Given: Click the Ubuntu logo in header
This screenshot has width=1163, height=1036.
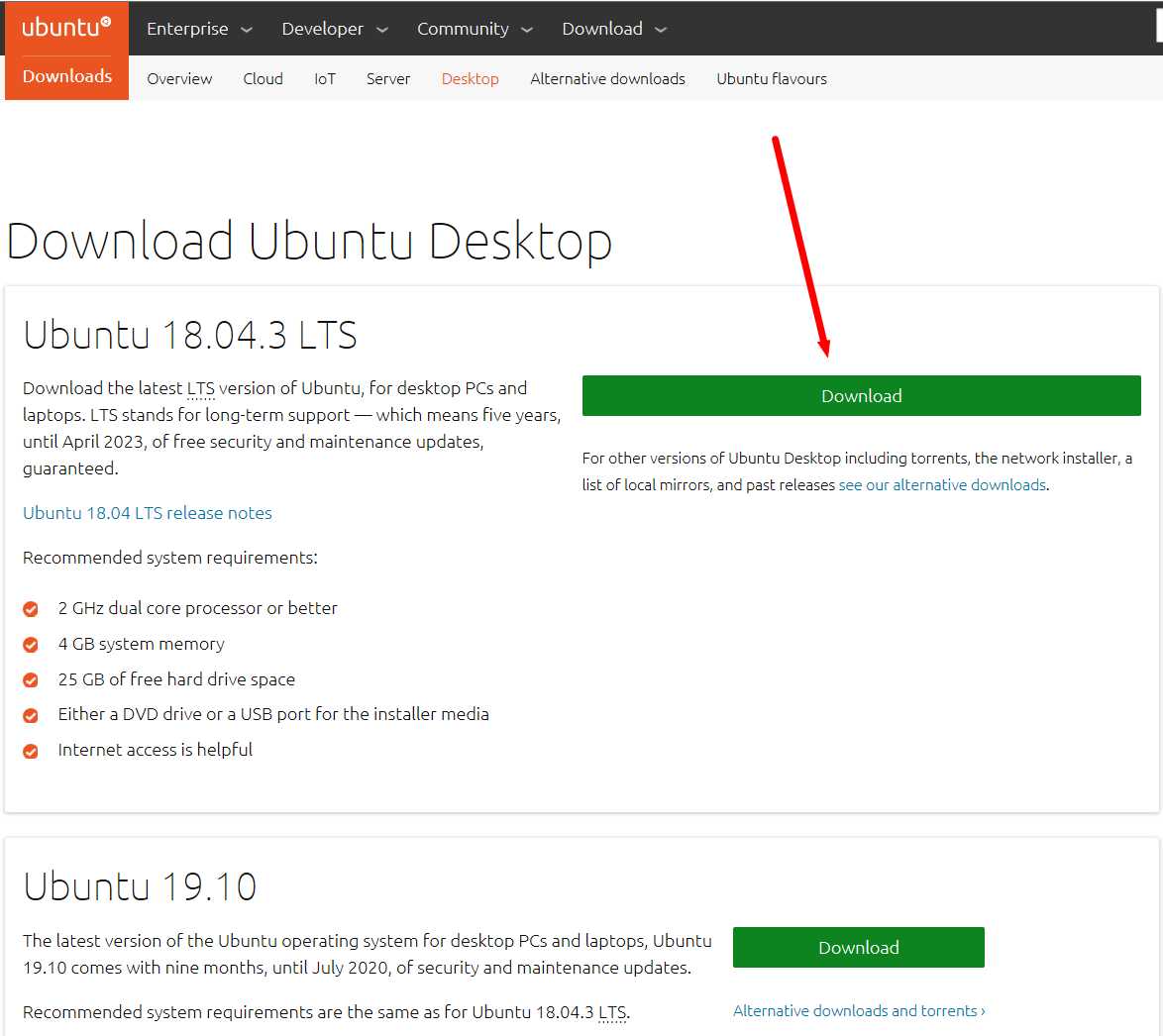Looking at the screenshot, I should (x=66, y=28).
